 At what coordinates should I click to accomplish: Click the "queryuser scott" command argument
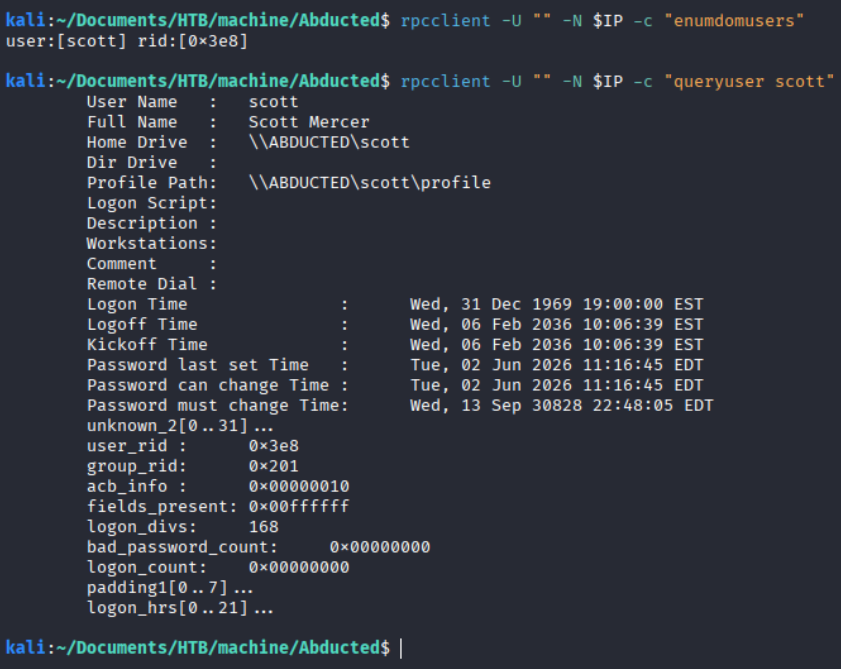[749, 82]
